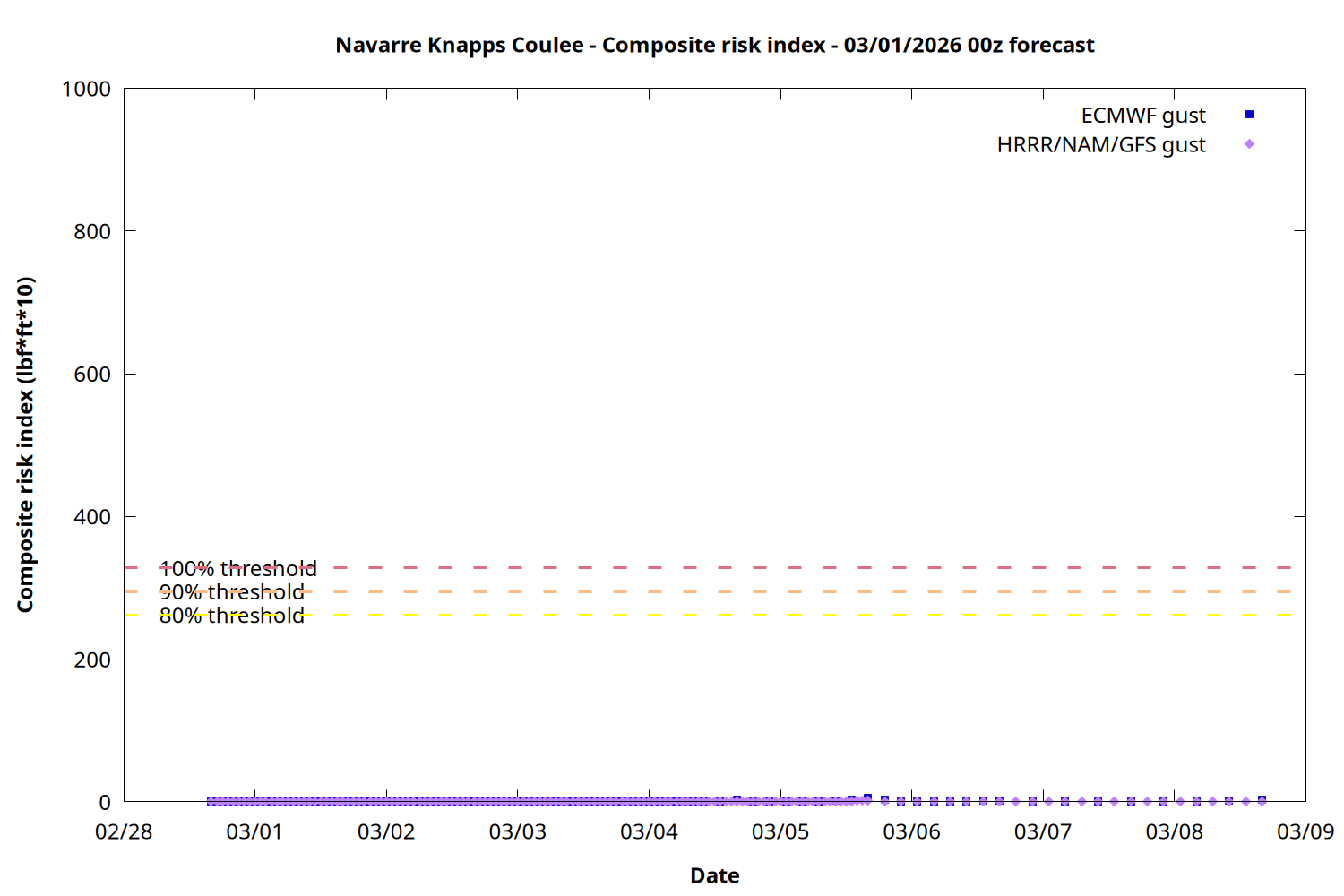Image resolution: width=1344 pixels, height=896 pixels.
Task: Select the 02/28 date on x-axis
Action: pyautogui.click(x=124, y=831)
